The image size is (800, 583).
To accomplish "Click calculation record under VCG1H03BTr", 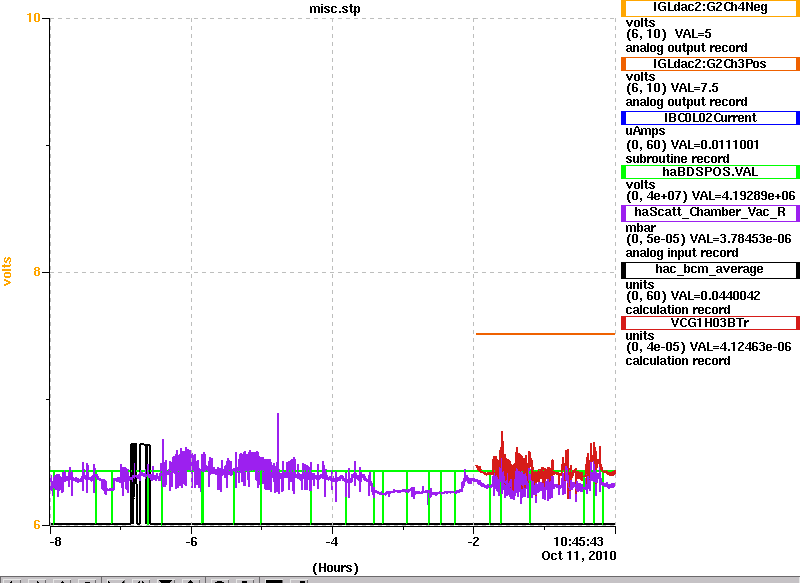I will [x=678, y=361].
